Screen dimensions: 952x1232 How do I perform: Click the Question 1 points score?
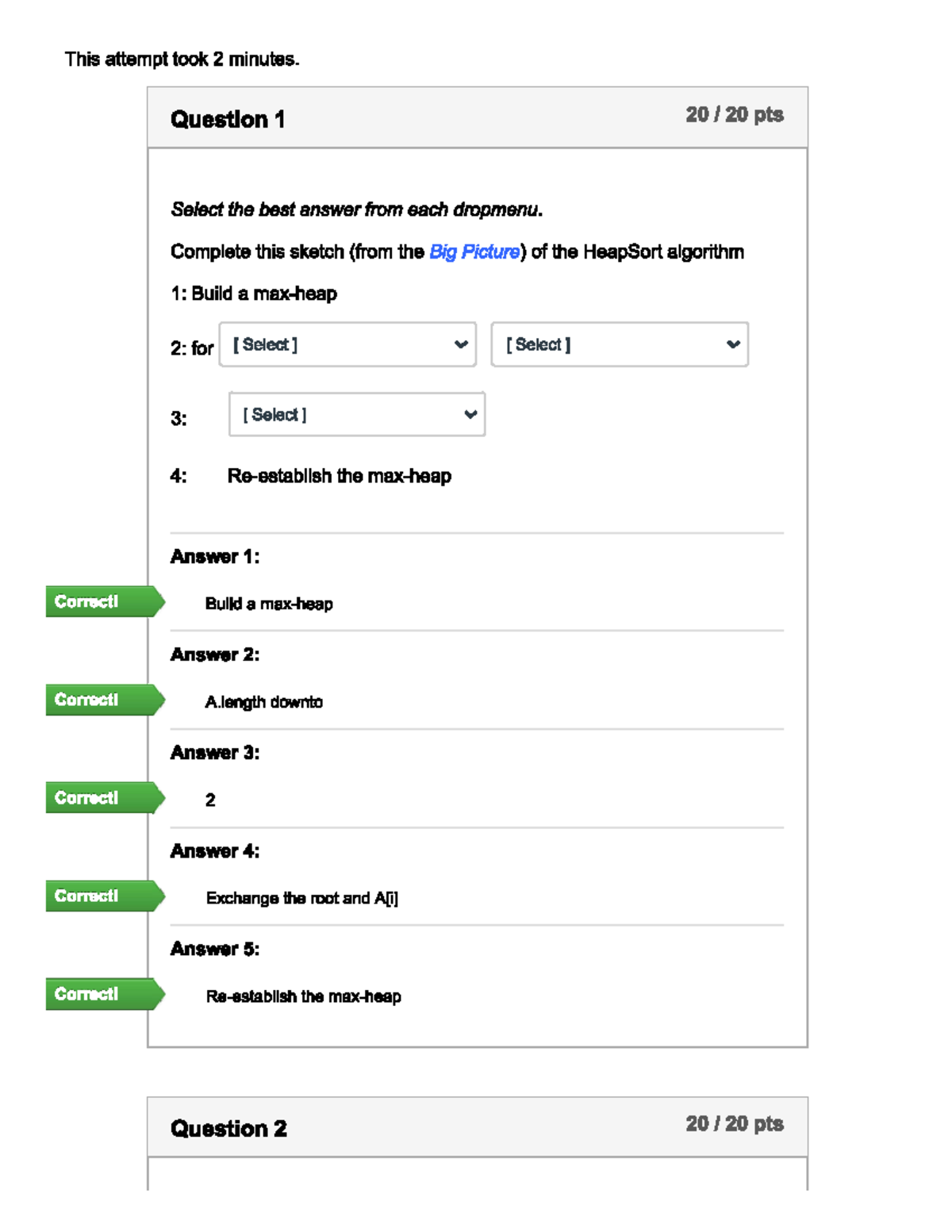pyautogui.click(x=734, y=115)
